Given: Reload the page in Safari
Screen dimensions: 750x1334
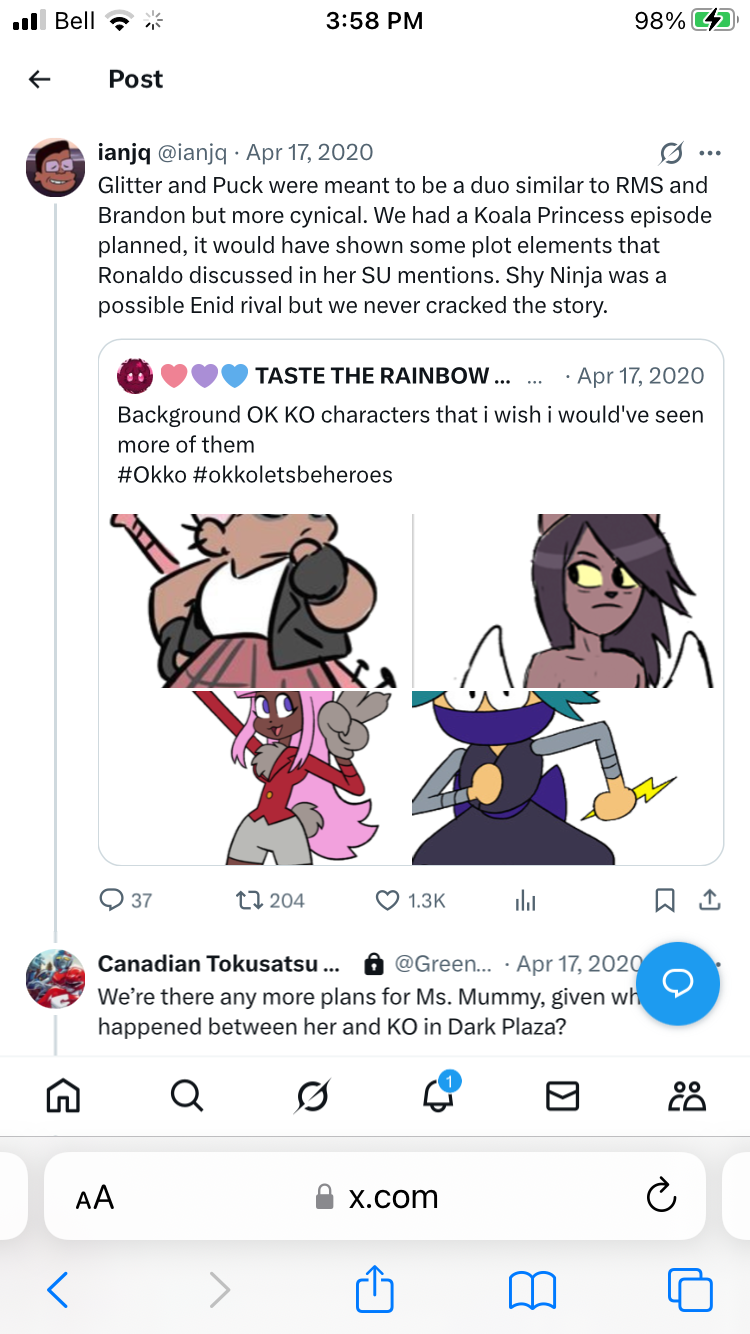Looking at the screenshot, I should pyautogui.click(x=661, y=1196).
